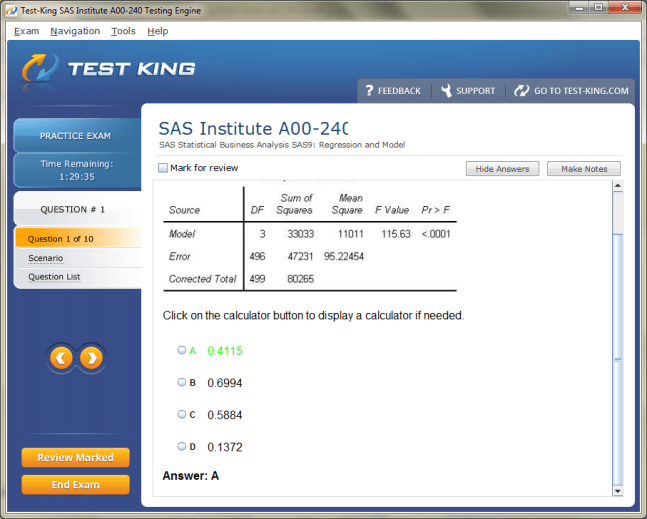Screen dimensions: 647x519
Task: Click the 0.6994 answer text
Action: (x=225, y=383)
